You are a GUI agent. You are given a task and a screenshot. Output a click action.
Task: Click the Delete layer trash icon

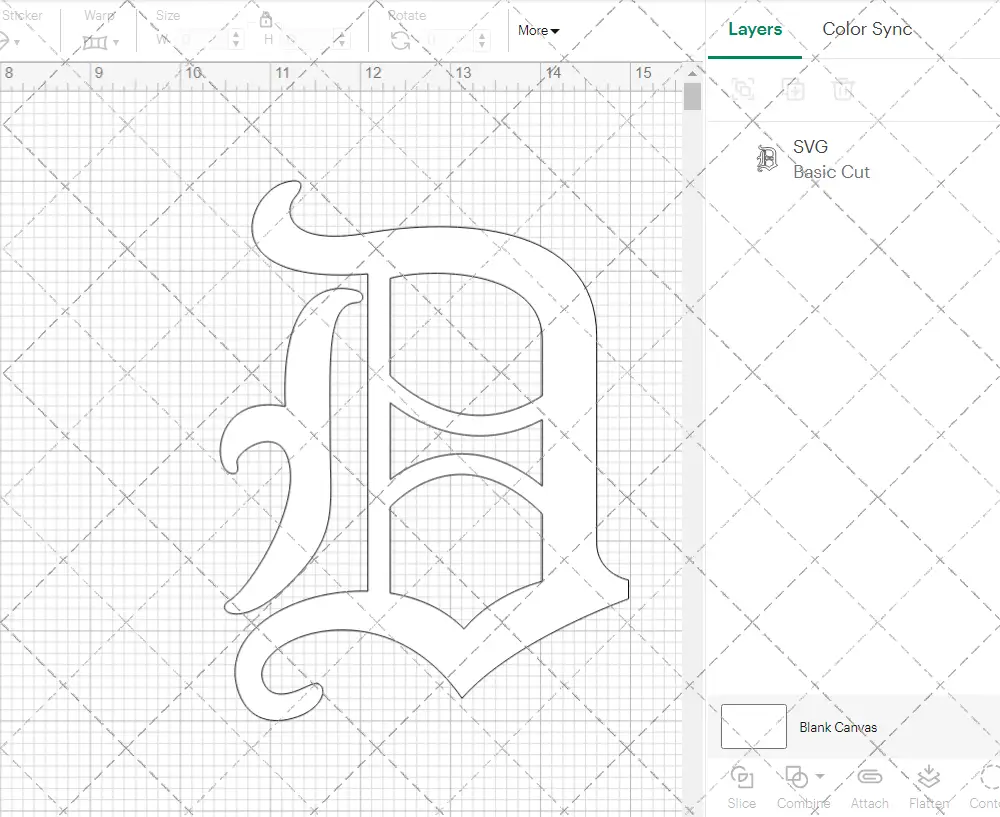pyautogui.click(x=844, y=89)
